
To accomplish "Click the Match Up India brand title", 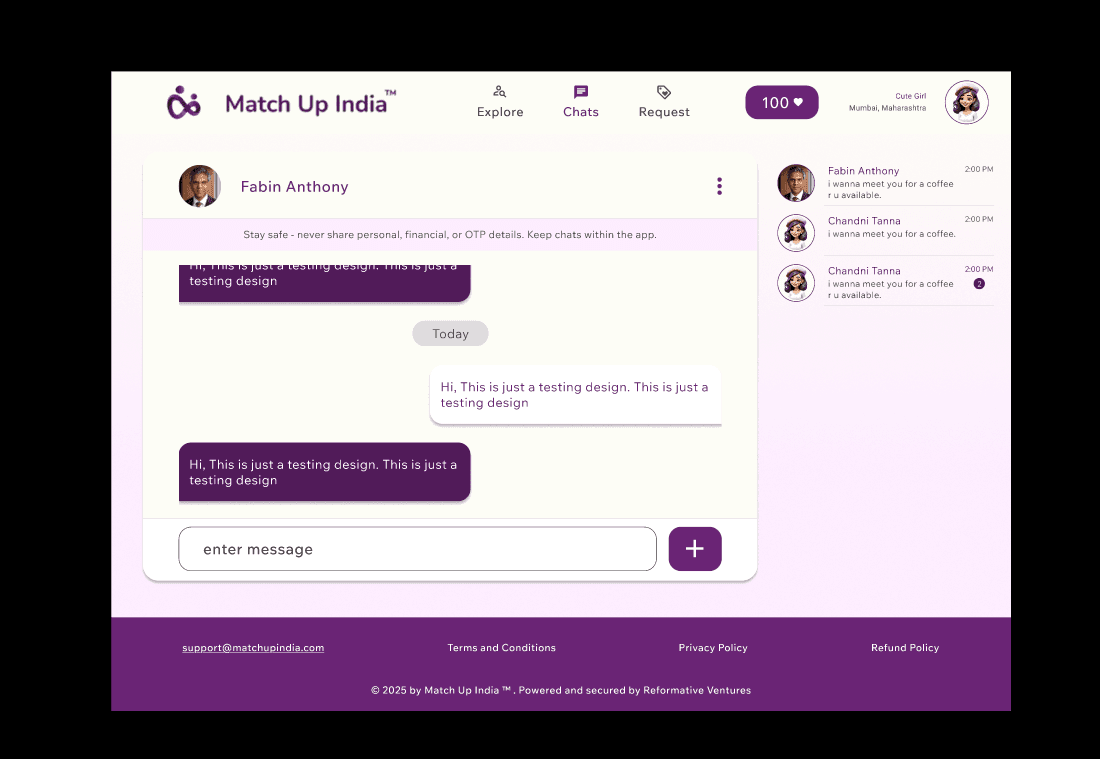I will click(310, 103).
